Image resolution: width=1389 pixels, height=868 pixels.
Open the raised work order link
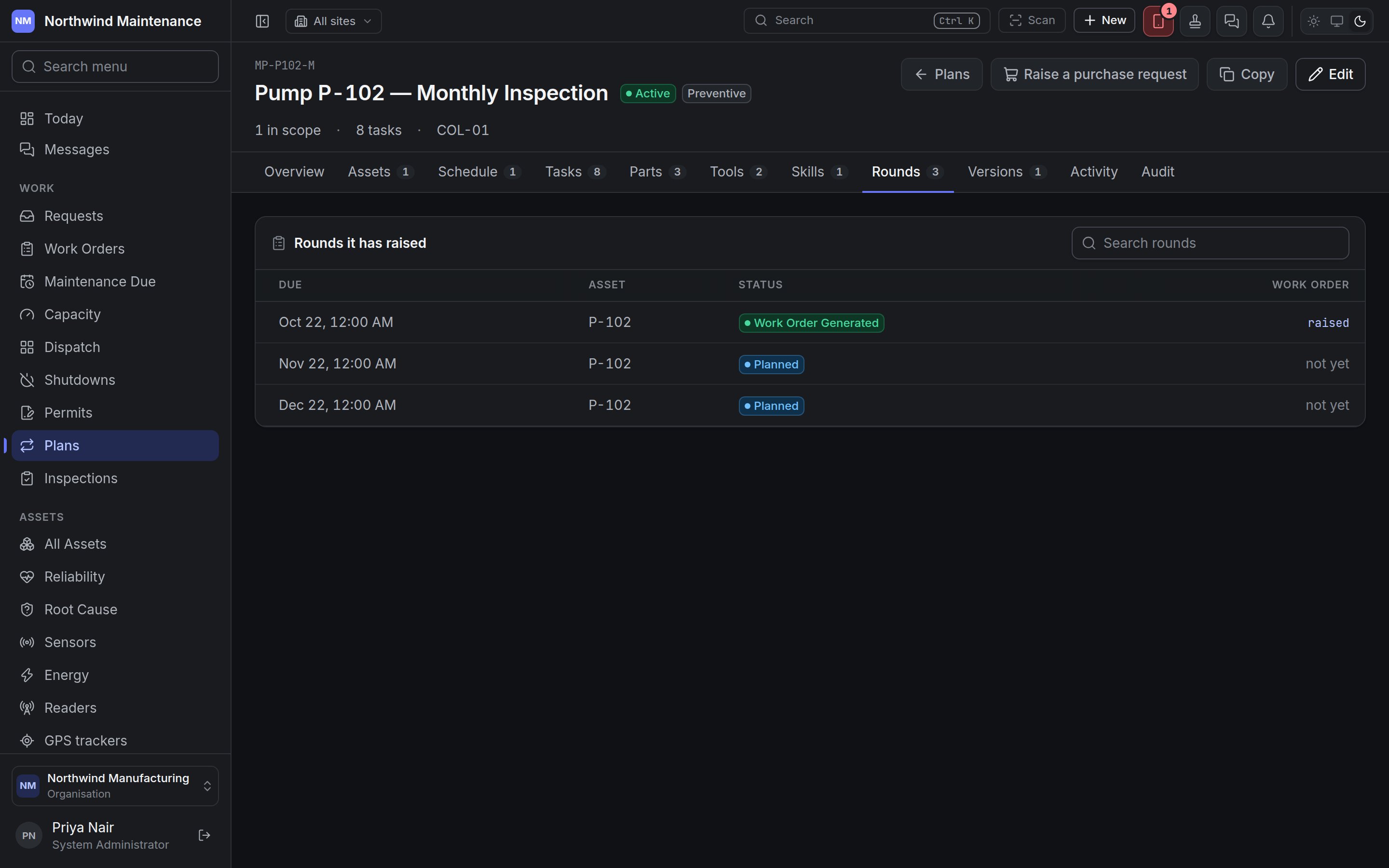pyautogui.click(x=1328, y=323)
